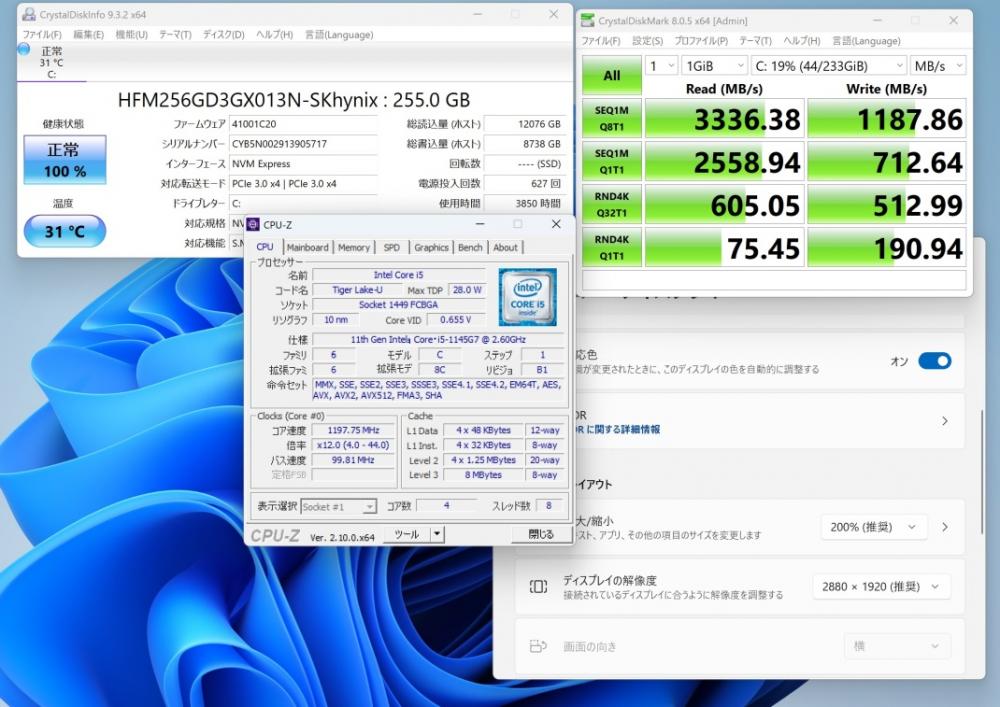
Task: Start all benchmarks with the All button
Action: (x=612, y=75)
